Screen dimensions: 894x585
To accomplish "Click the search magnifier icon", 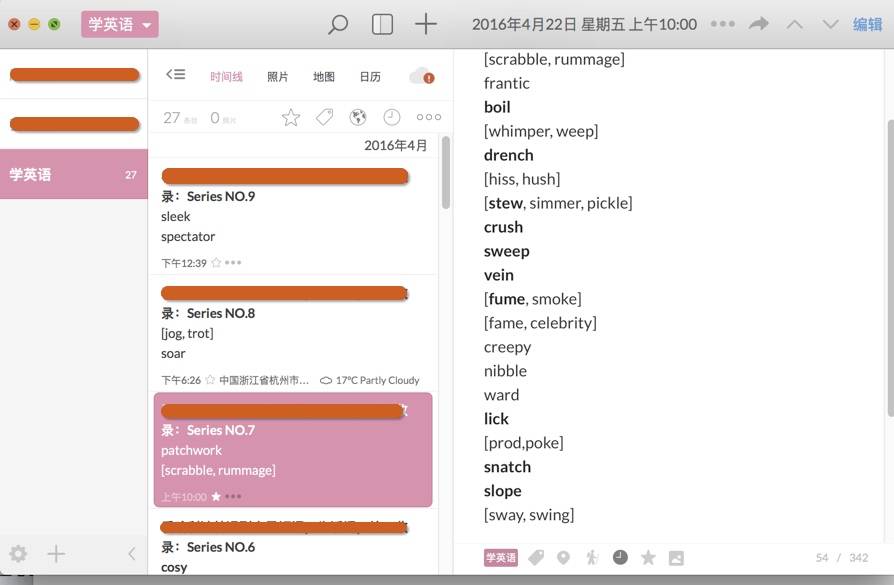I will point(338,24).
